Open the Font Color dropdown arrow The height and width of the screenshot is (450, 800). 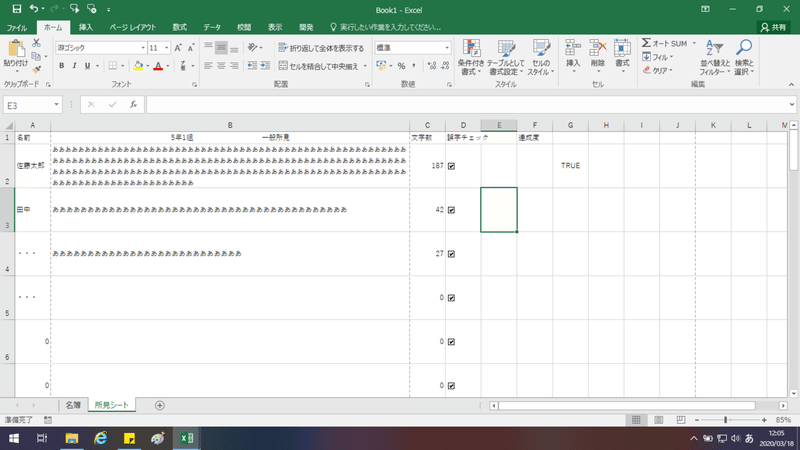pyautogui.click(x=167, y=66)
